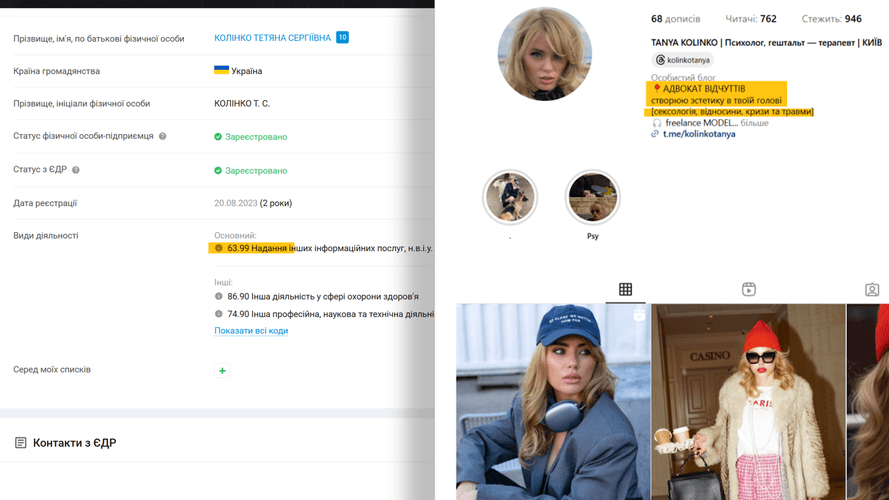Click the blue badge numbered 10
Viewport: 889px width, 500px height.
point(342,38)
